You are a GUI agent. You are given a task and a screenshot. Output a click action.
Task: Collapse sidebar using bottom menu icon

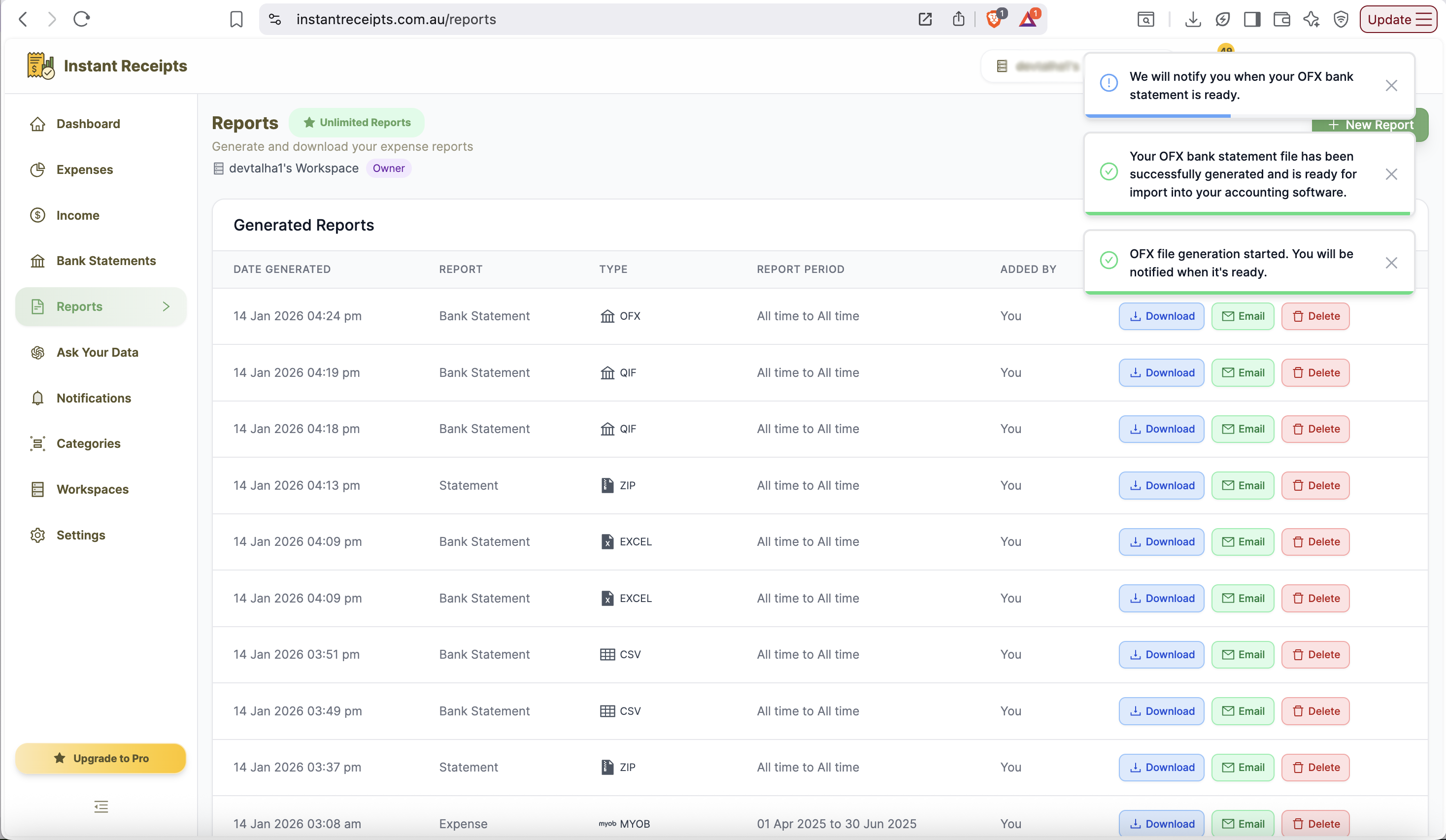(x=101, y=806)
